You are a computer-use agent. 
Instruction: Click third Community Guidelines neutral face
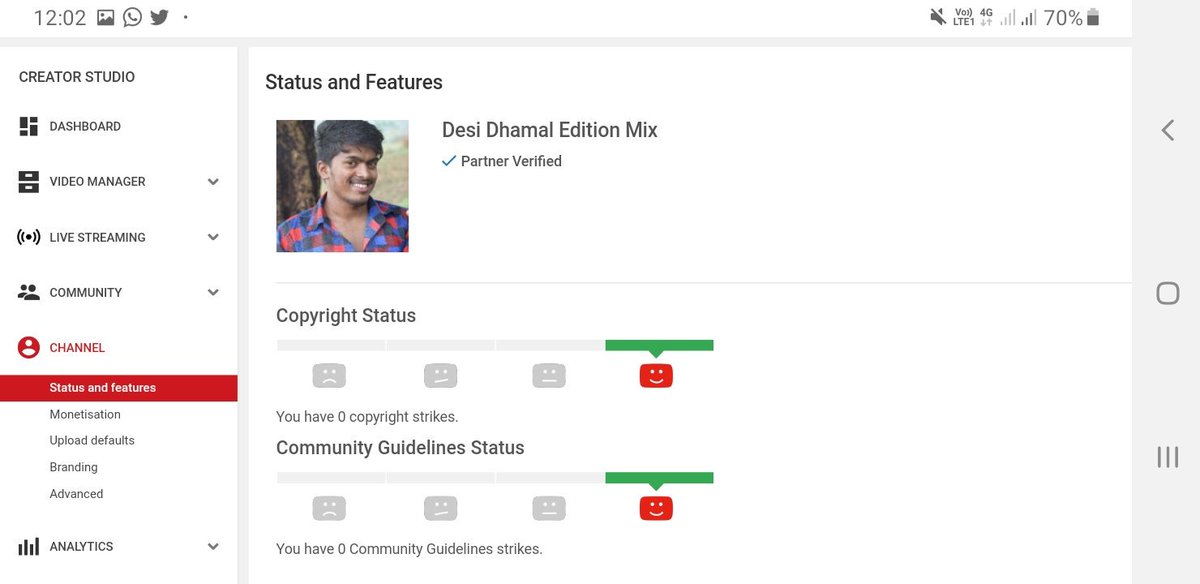(548, 508)
